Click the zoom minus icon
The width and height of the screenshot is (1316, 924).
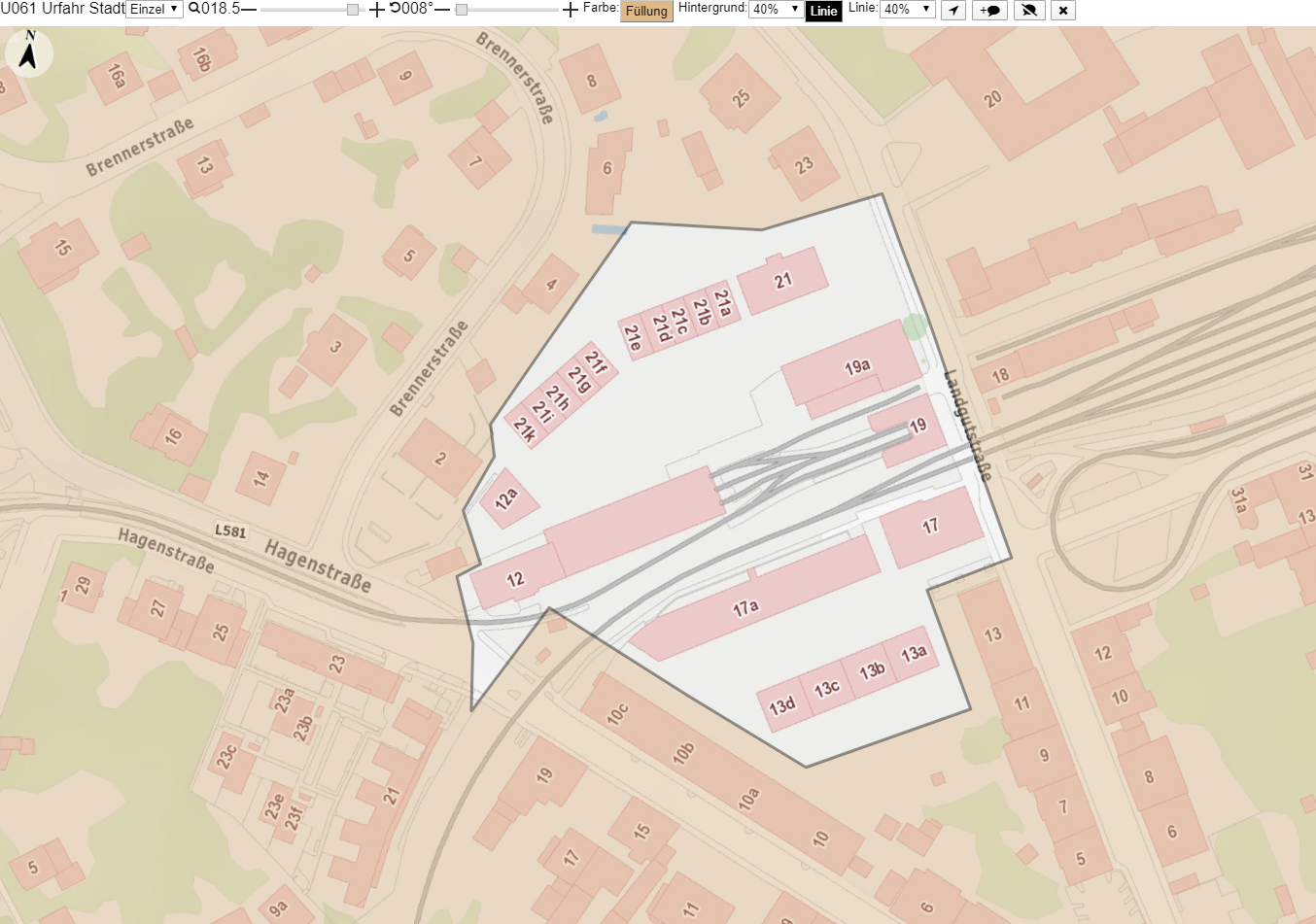click(249, 9)
